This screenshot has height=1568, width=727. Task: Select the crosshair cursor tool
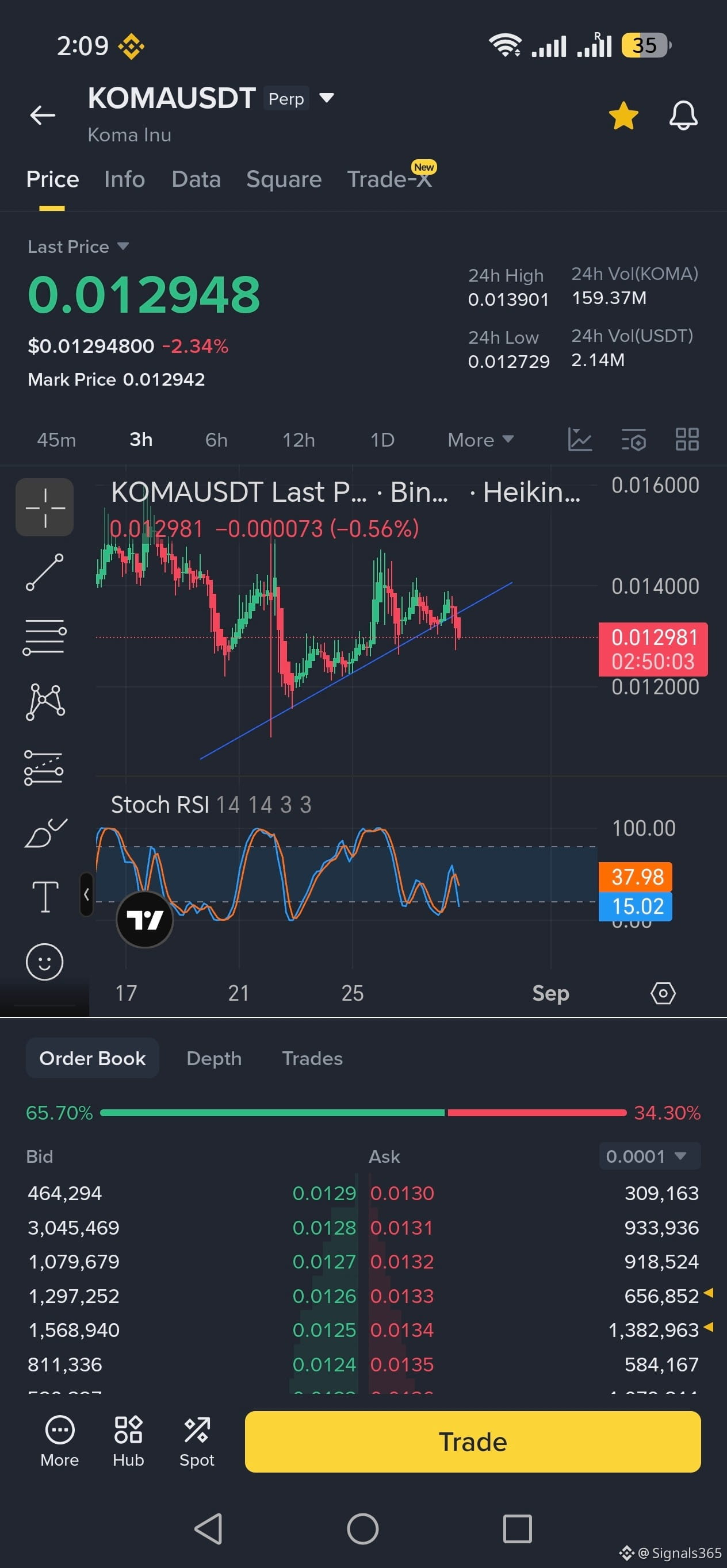44,506
